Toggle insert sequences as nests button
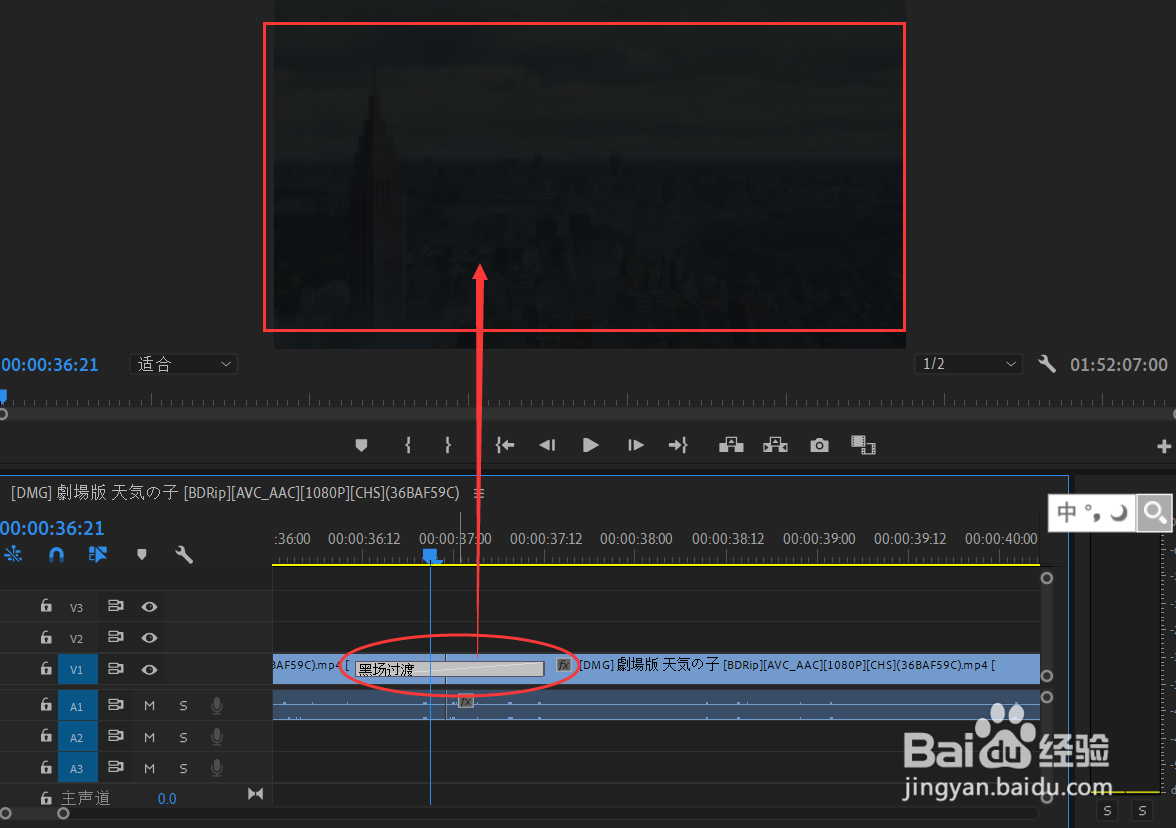Screen dimensions: 1176x828 14,554
